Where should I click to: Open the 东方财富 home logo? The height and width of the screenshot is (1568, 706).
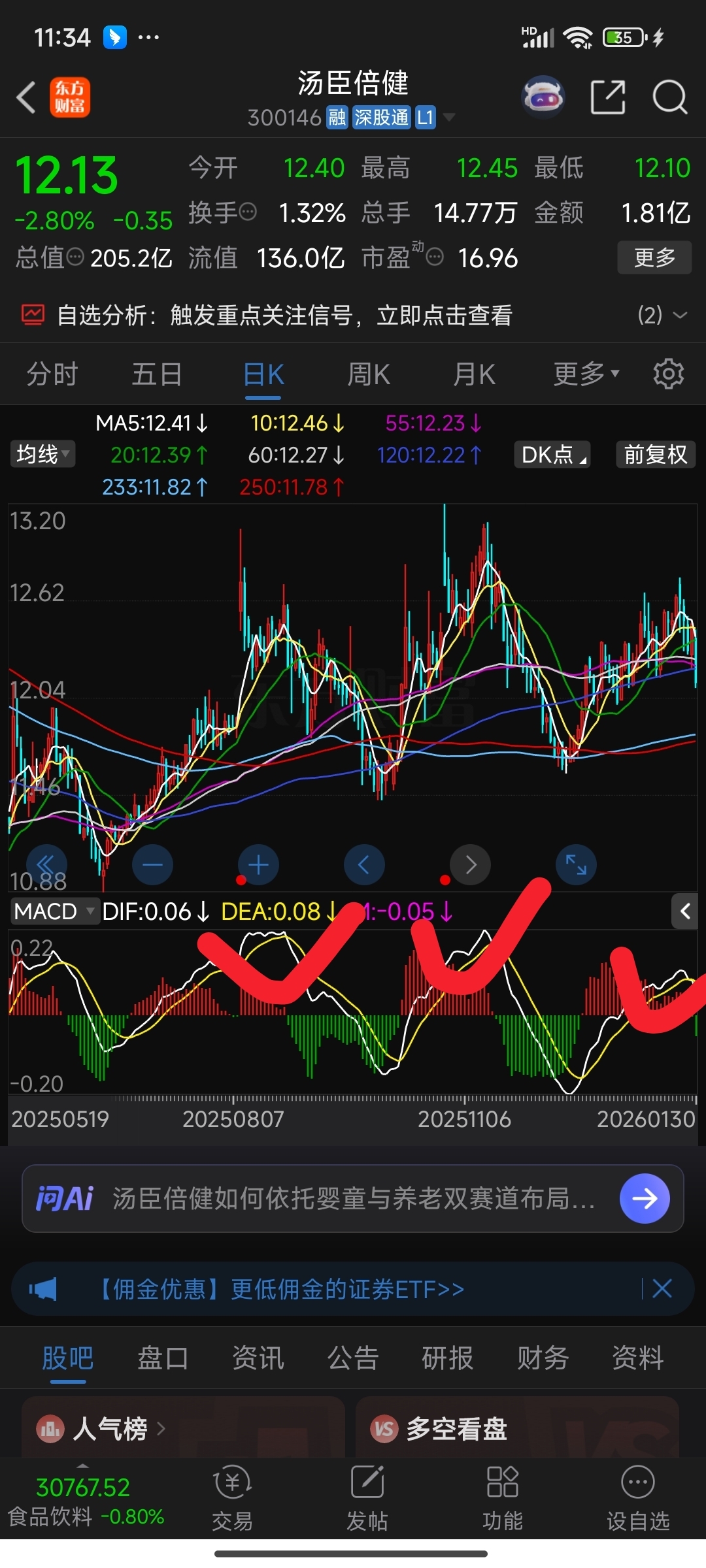coord(70,98)
